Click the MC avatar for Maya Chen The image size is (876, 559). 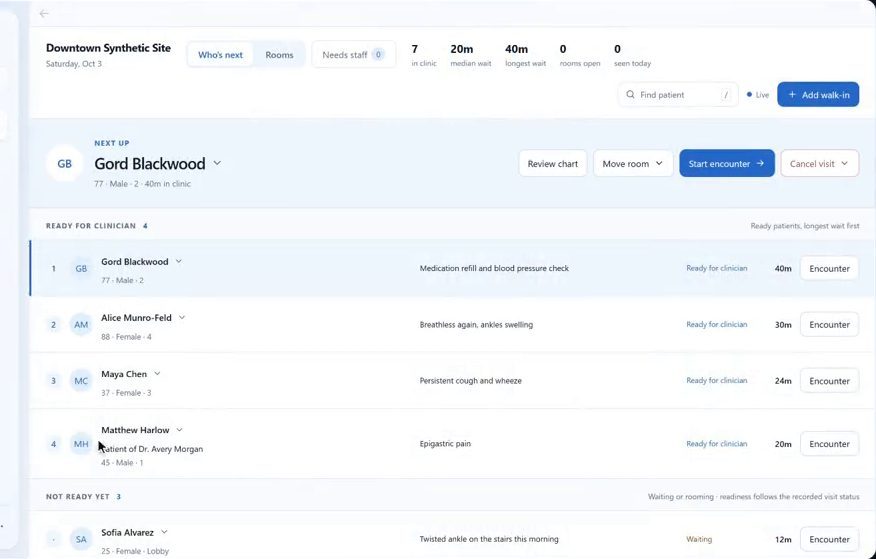[81, 381]
